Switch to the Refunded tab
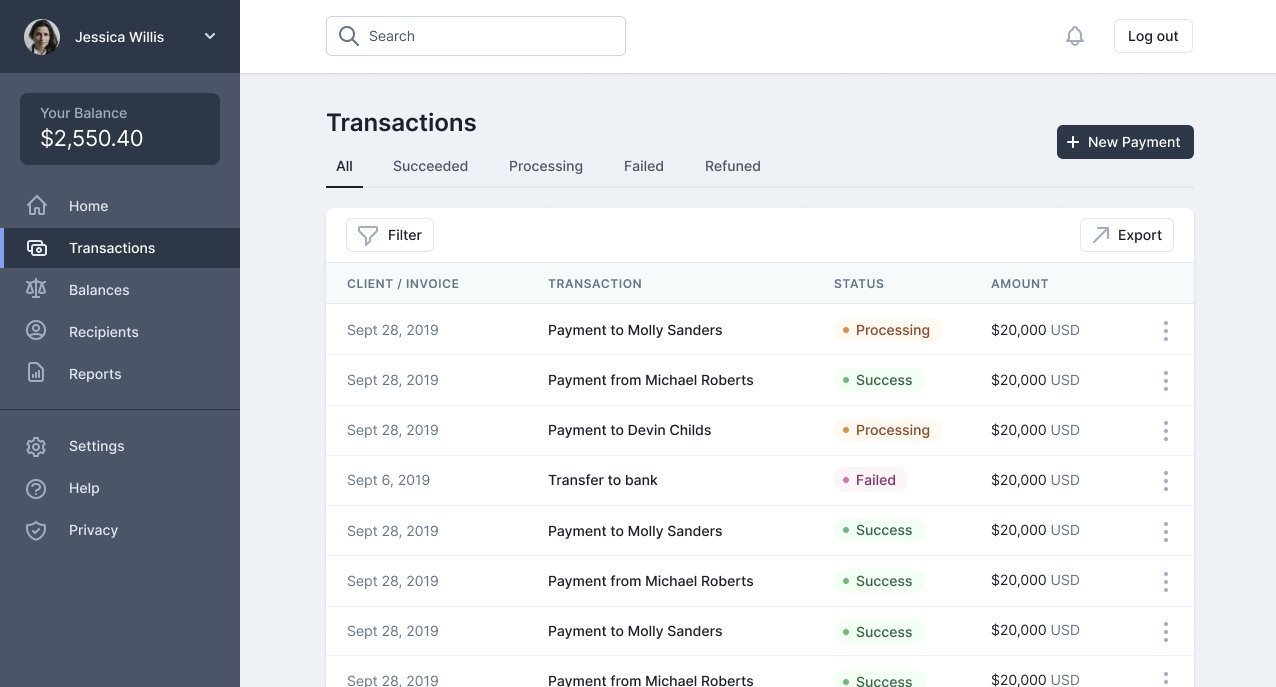 tap(733, 166)
